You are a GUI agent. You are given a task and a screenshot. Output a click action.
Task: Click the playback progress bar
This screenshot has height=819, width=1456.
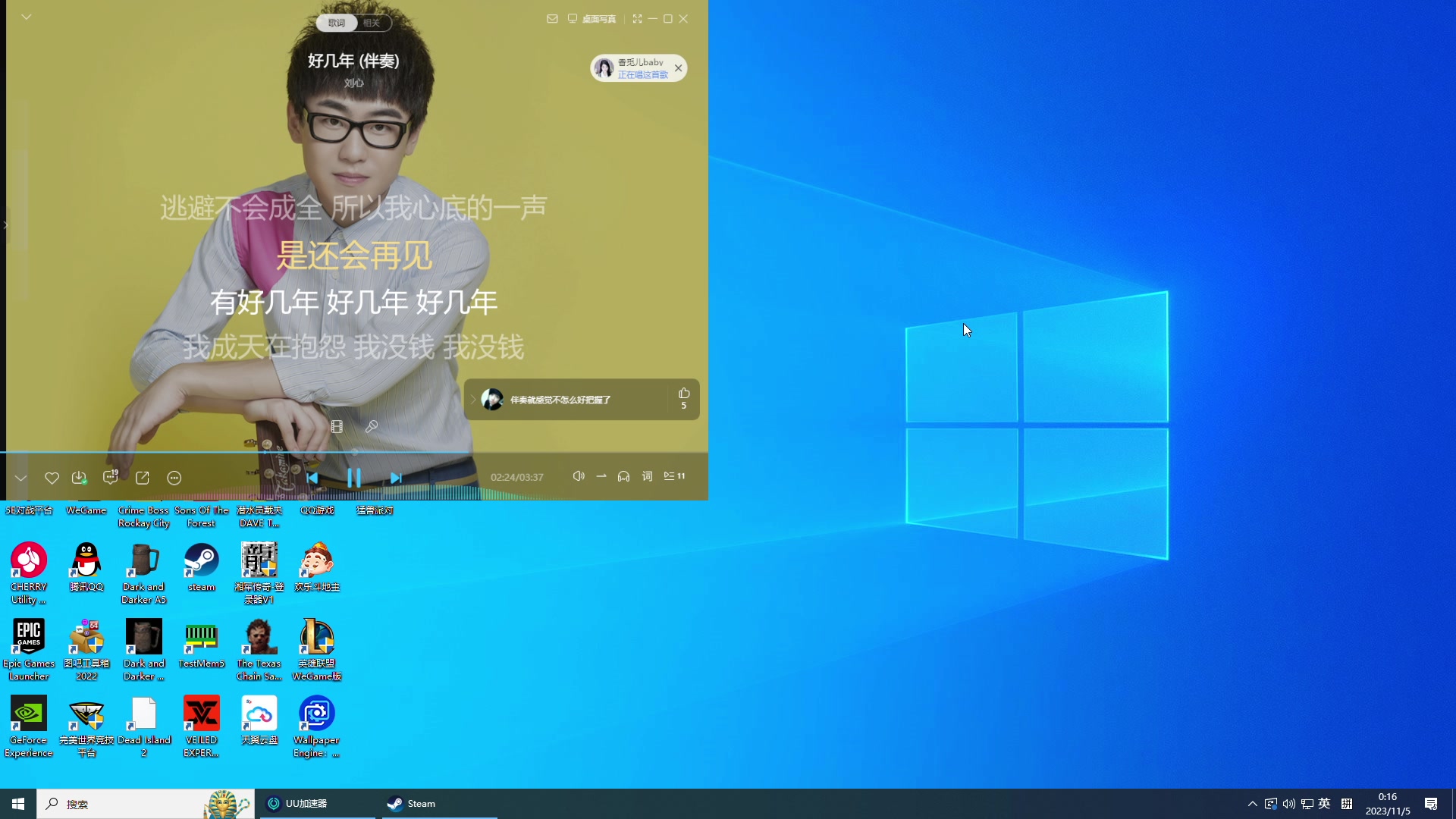coord(354,453)
